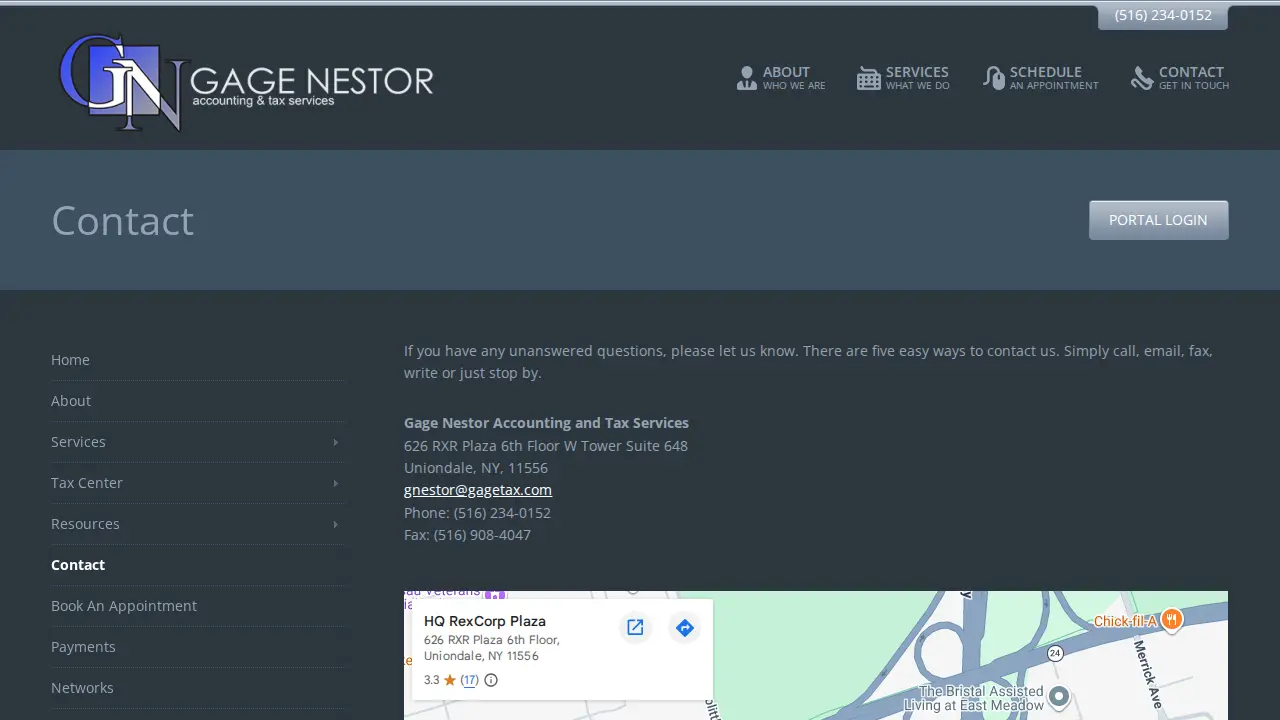1280x720 pixels.
Task: Click the rating info icon in map card
Action: 491,680
